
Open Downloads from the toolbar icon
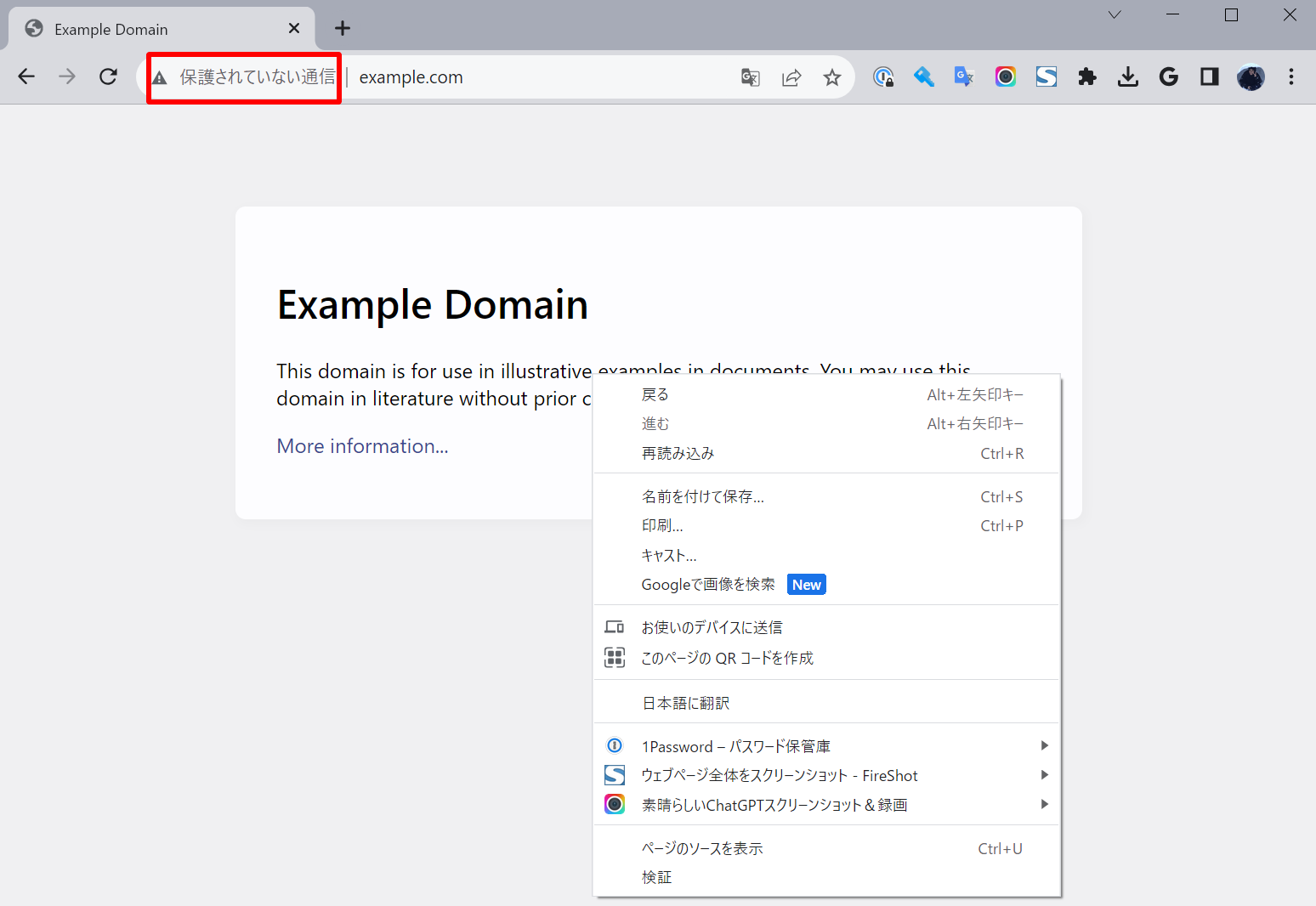tap(1128, 76)
